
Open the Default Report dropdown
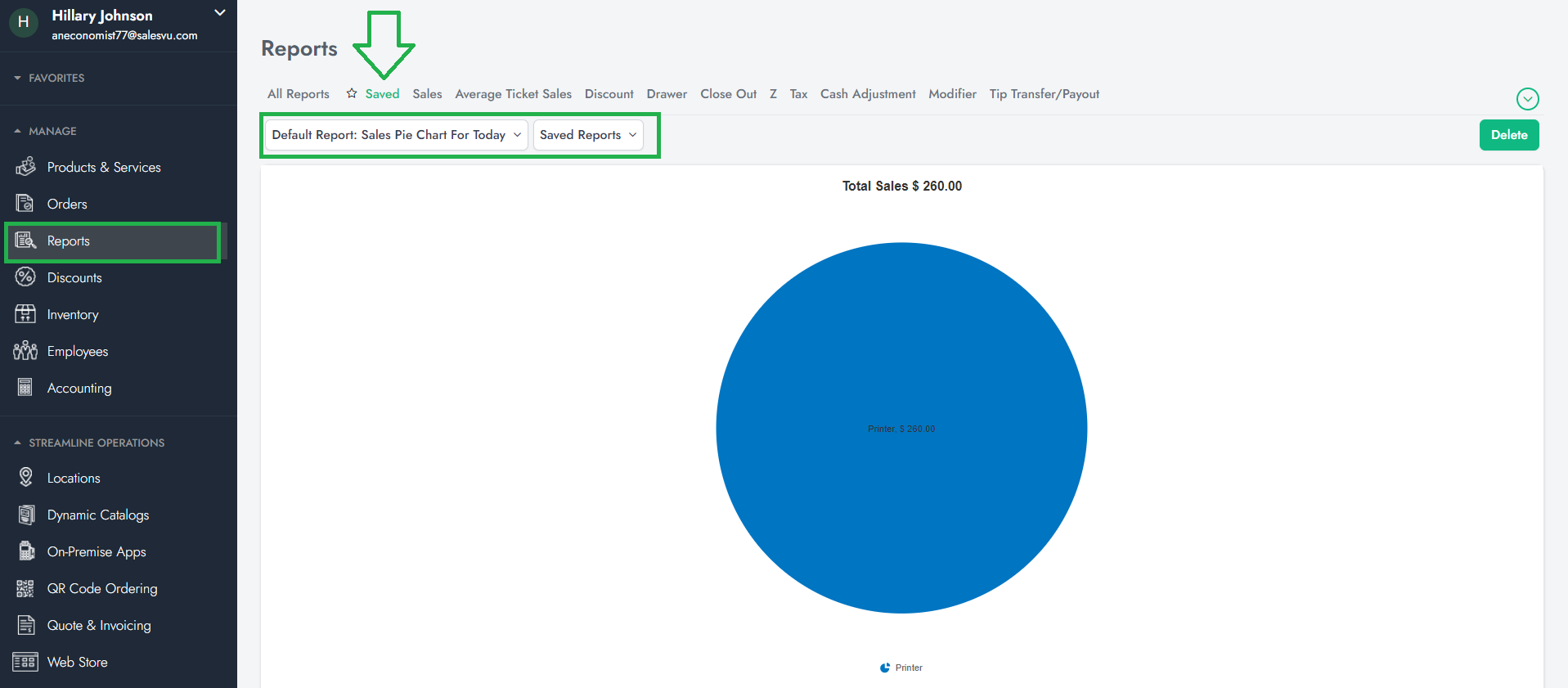(x=396, y=135)
